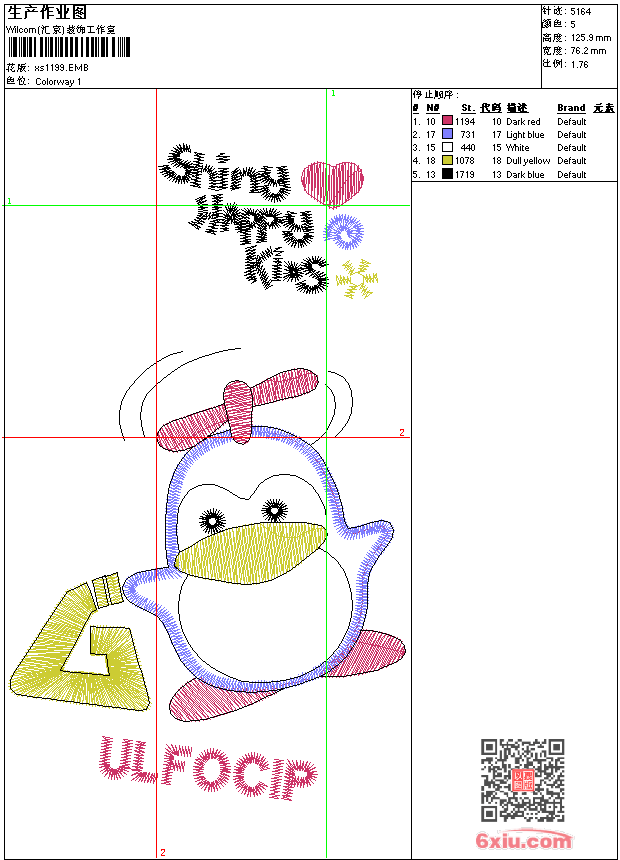Click the Dark red color swatch

448,121
